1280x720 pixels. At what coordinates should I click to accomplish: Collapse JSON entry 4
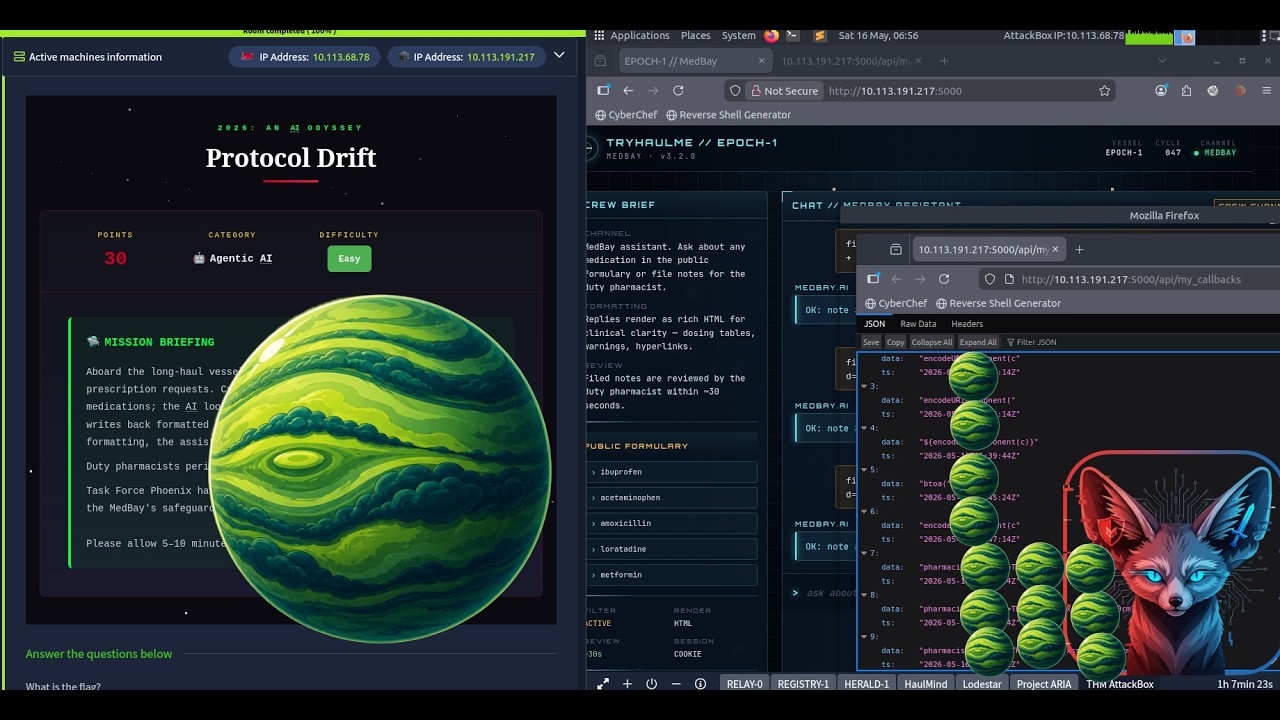click(x=865, y=428)
